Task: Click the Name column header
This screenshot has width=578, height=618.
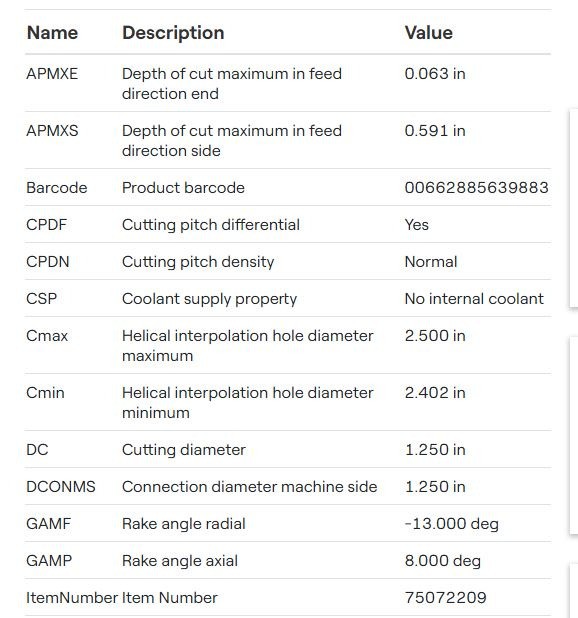Action: pyautogui.click(x=52, y=33)
